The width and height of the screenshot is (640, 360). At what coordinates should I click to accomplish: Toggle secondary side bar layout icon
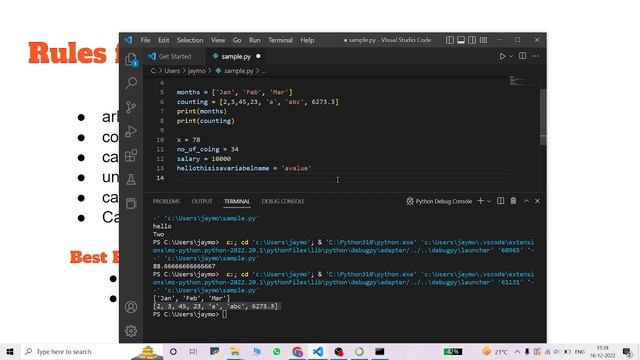472,40
